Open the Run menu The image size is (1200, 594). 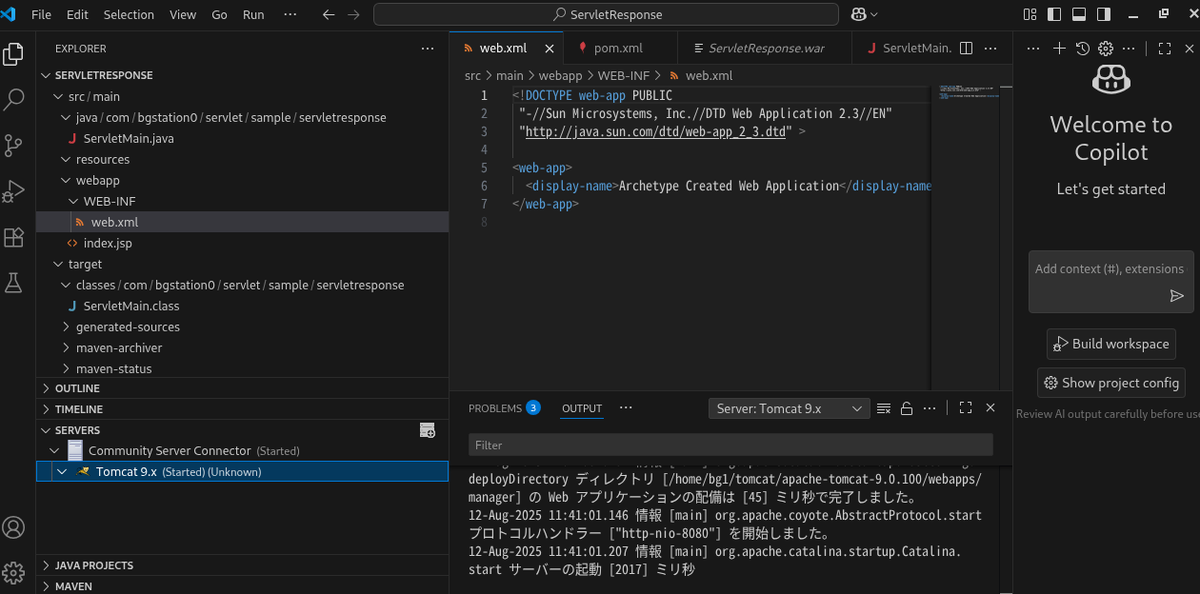[x=254, y=15]
